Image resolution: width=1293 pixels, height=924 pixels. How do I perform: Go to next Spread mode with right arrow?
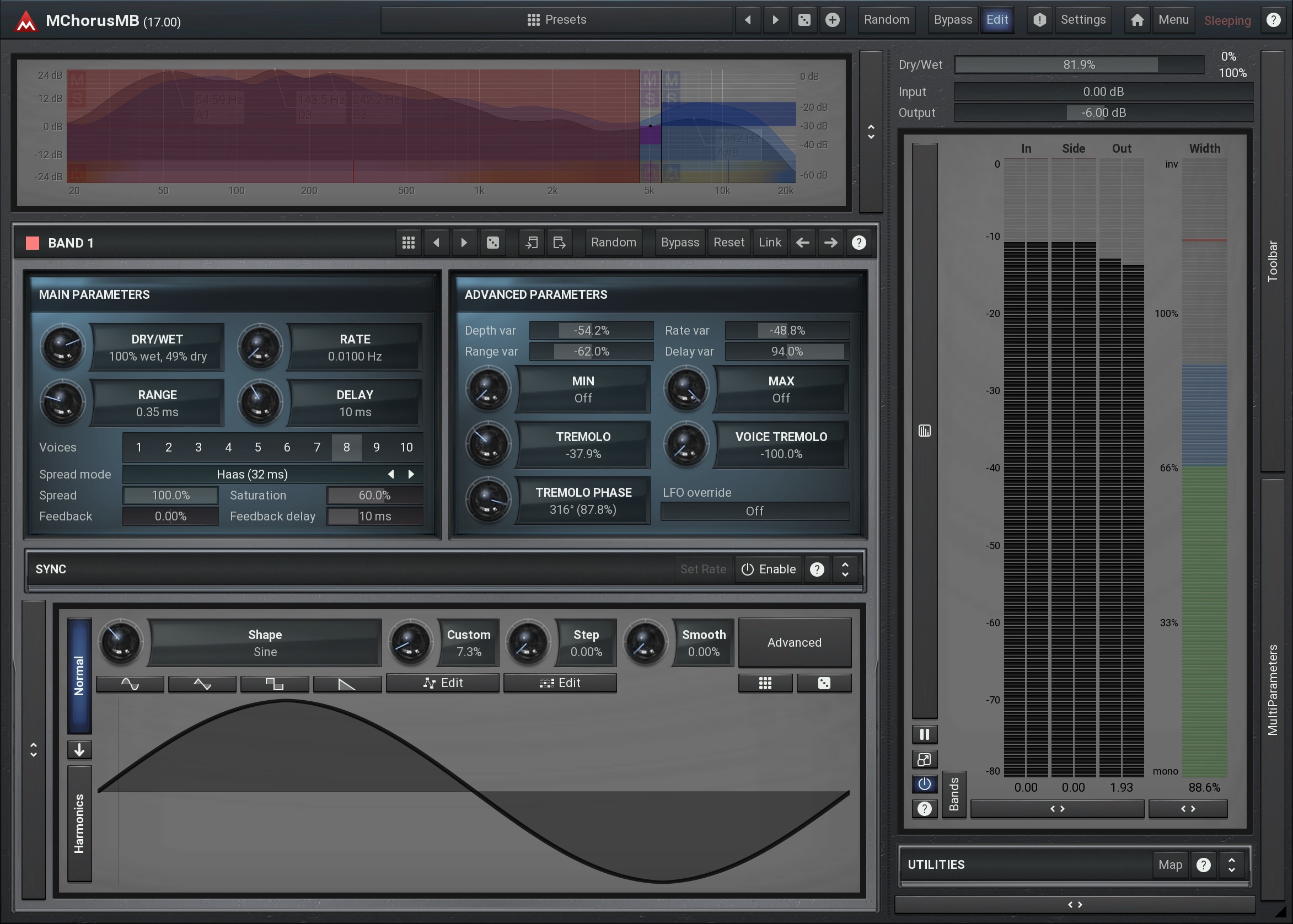pos(411,474)
